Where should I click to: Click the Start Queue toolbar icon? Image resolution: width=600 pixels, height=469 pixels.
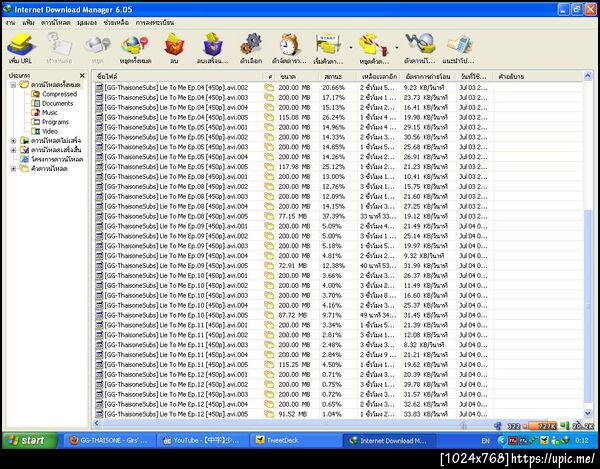[x=328, y=44]
